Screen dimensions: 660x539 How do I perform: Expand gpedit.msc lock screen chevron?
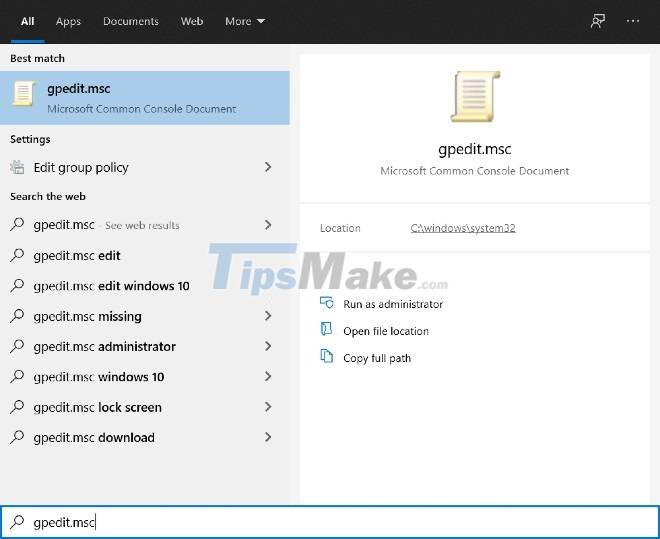click(268, 406)
